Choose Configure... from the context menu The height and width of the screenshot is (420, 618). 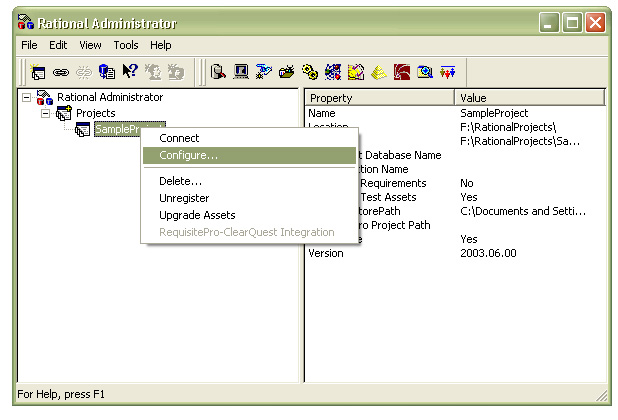(x=249, y=155)
